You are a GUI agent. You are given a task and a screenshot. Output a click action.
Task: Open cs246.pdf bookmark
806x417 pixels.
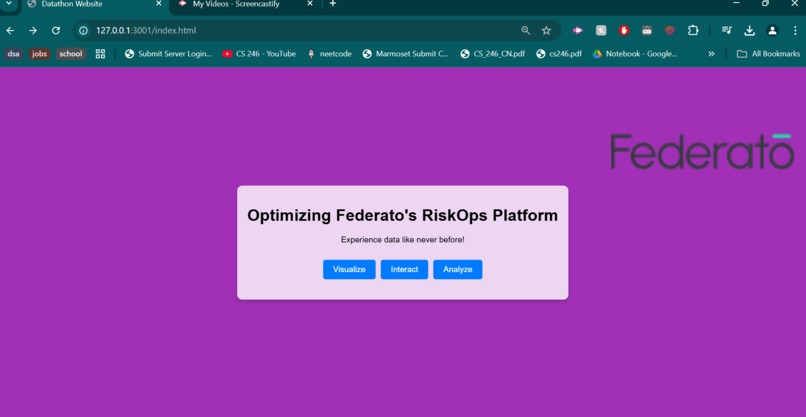tap(559, 53)
